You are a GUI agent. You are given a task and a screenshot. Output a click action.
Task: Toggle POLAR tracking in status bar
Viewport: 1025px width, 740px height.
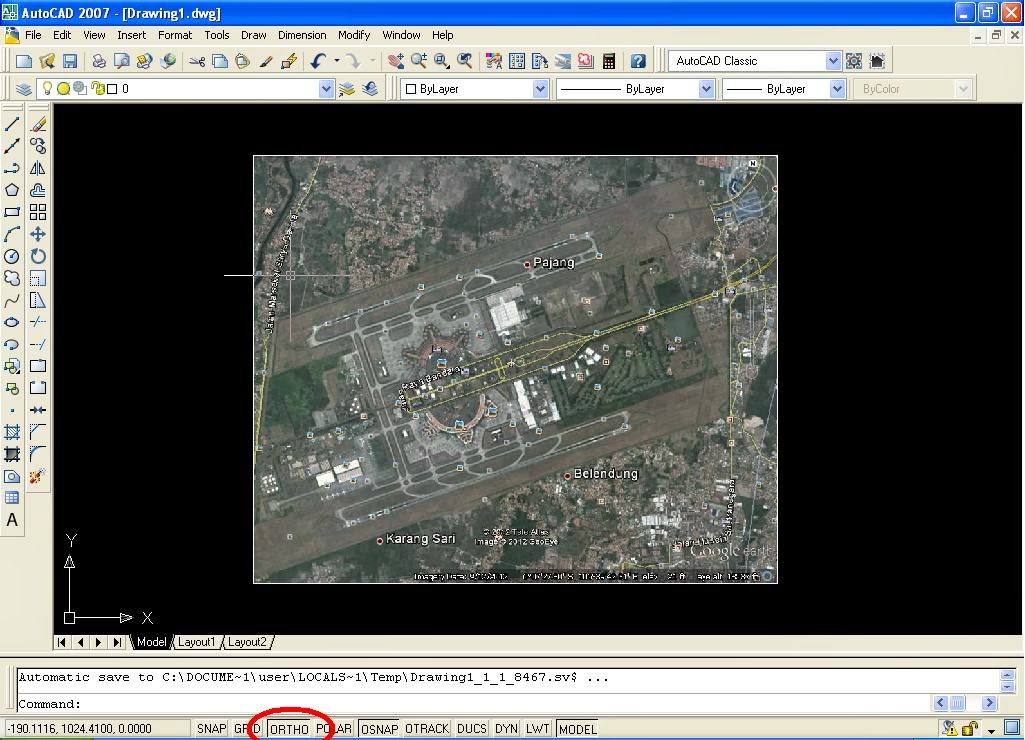point(334,728)
